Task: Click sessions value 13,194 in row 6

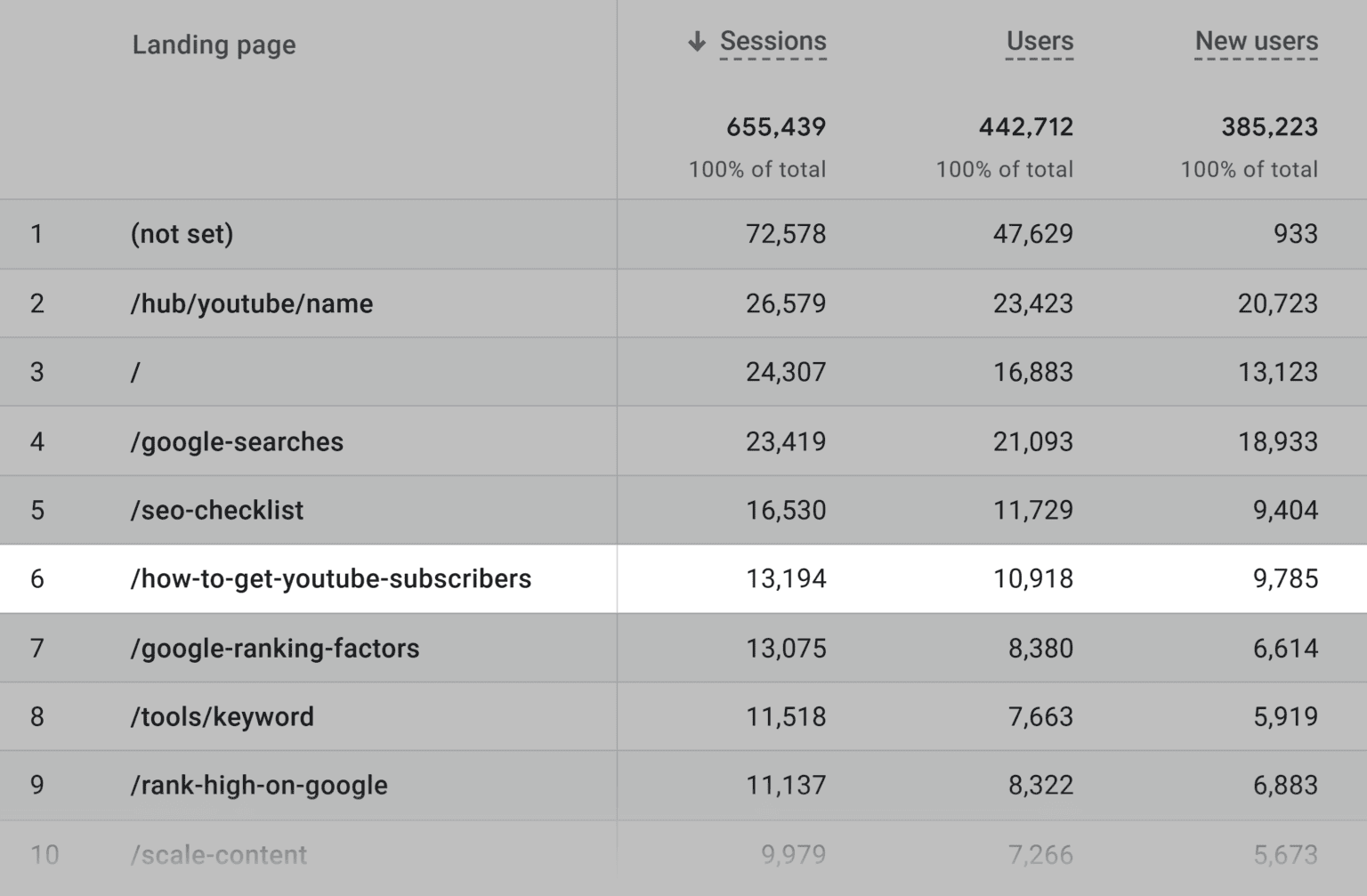Action: (x=785, y=578)
